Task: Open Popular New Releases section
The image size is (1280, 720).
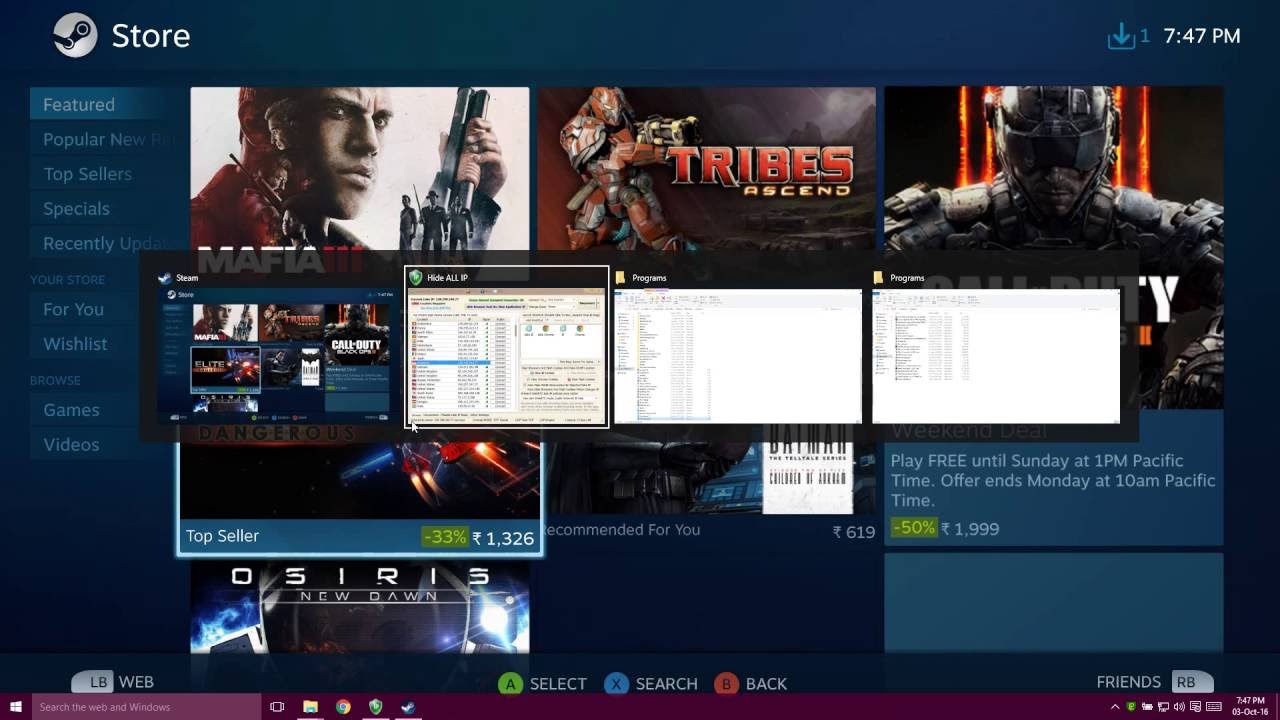Action: coord(105,139)
